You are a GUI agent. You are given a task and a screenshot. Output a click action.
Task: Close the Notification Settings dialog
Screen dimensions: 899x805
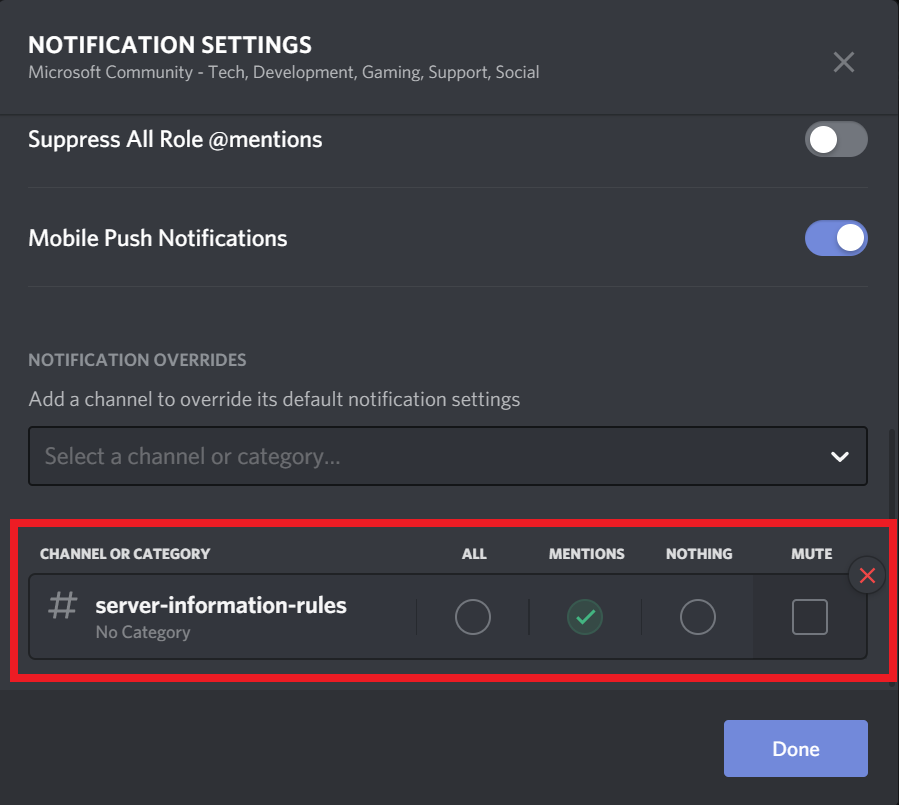844,62
